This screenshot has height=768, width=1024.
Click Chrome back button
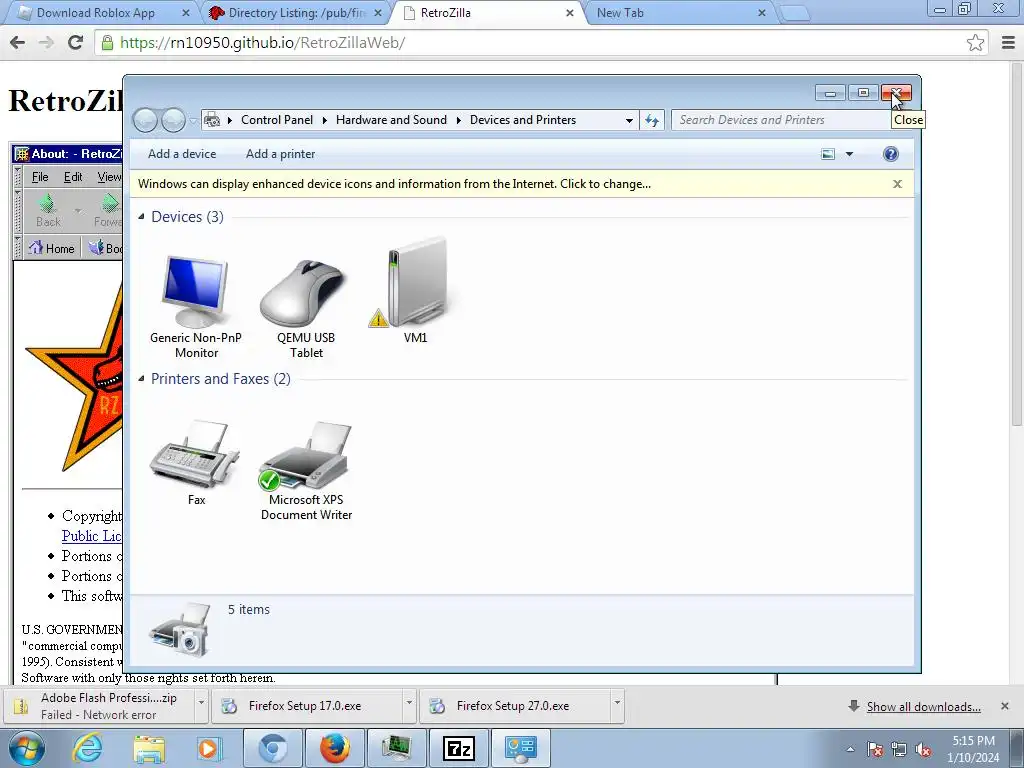click(18, 43)
